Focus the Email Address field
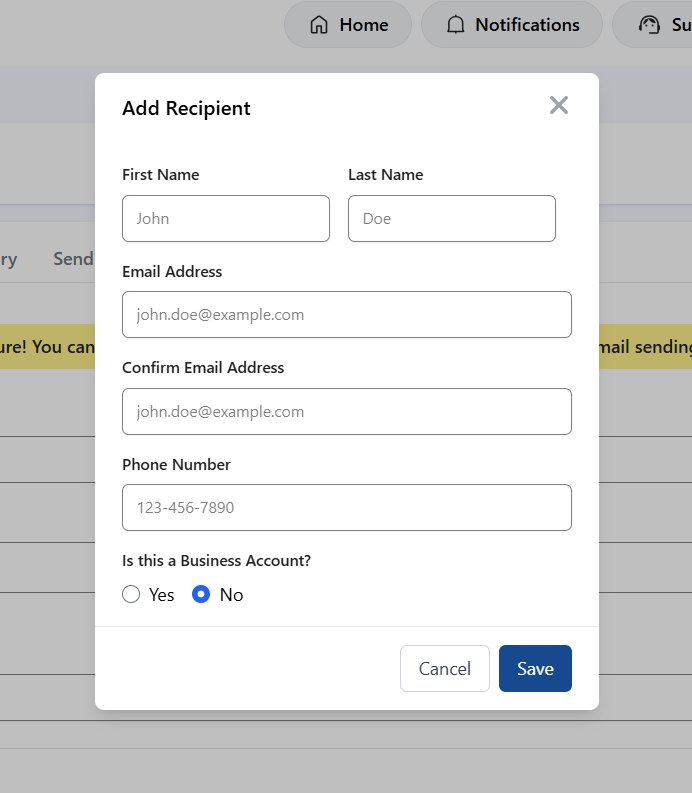 click(347, 315)
